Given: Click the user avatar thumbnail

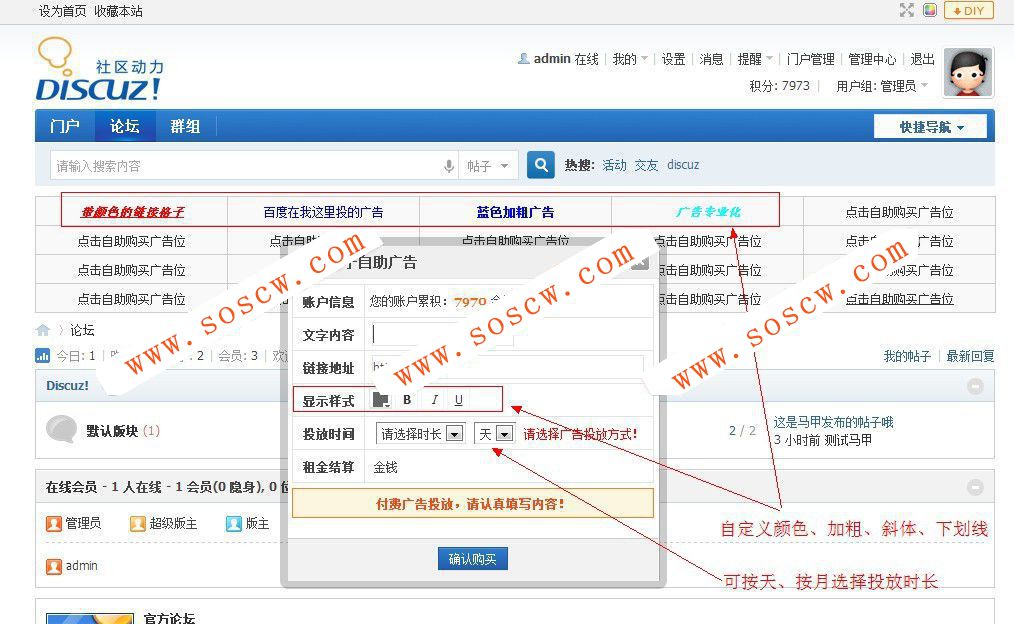Looking at the screenshot, I should pos(967,72).
